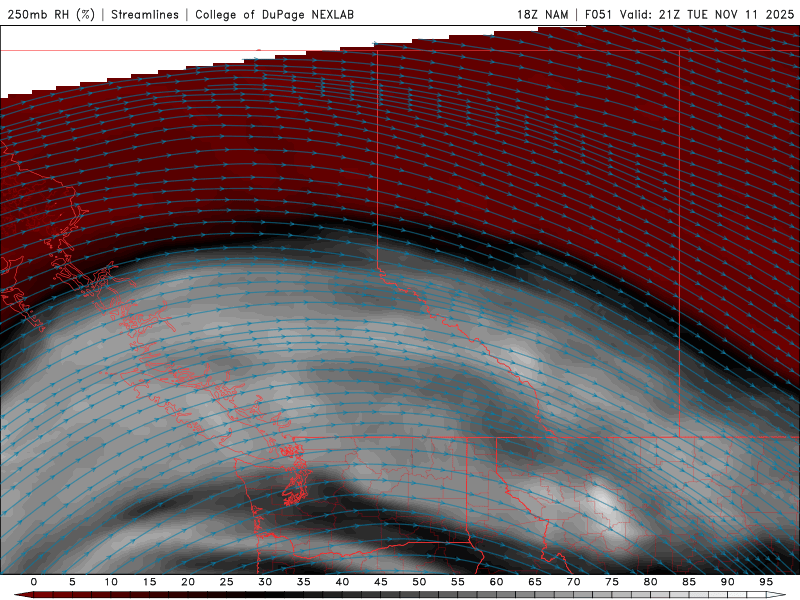Image resolution: width=800 pixels, height=600 pixels.
Task: Click the colorbar label "55"
Action: coord(458,582)
